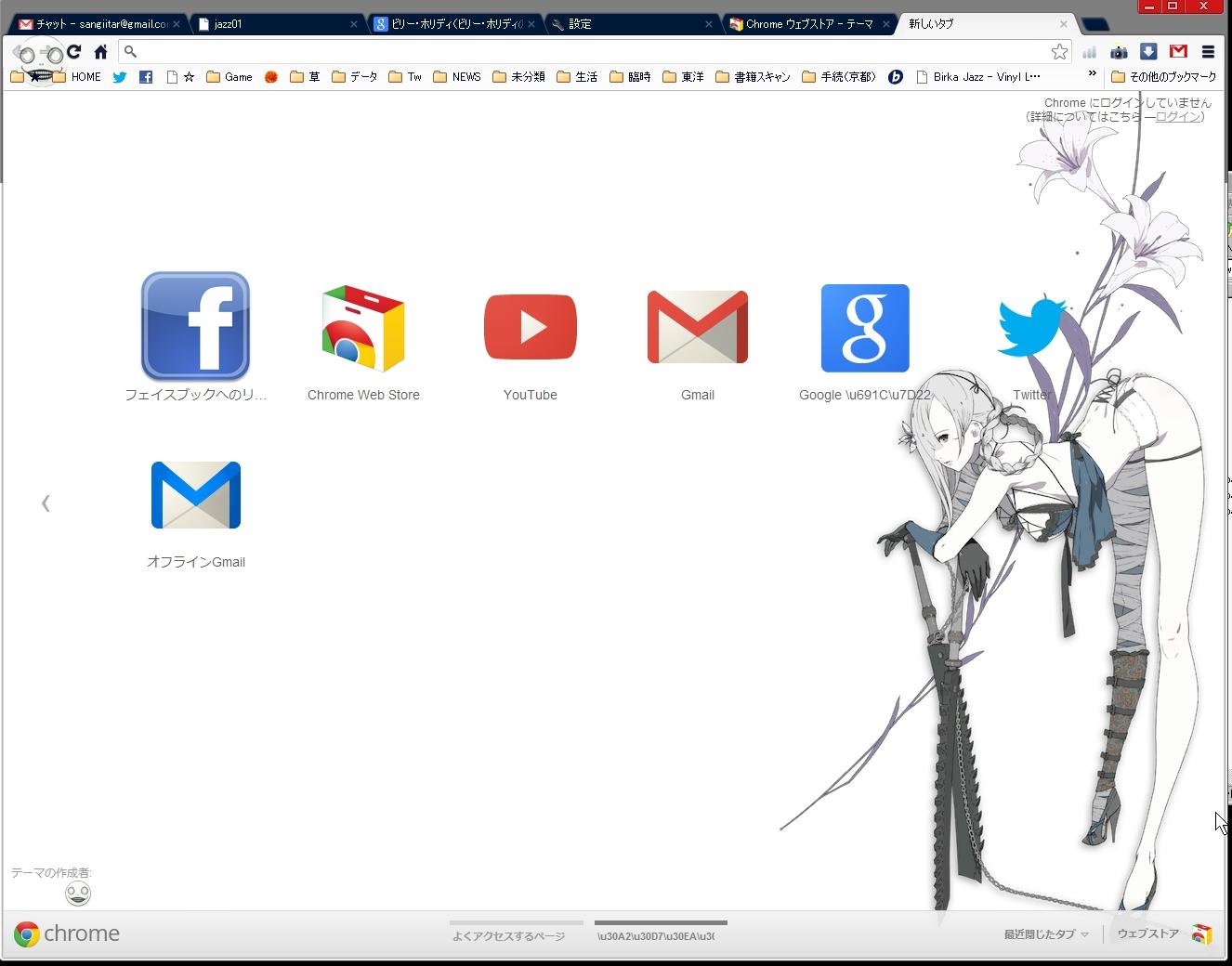Open the 手続(京都) bookmark folder

839,77
